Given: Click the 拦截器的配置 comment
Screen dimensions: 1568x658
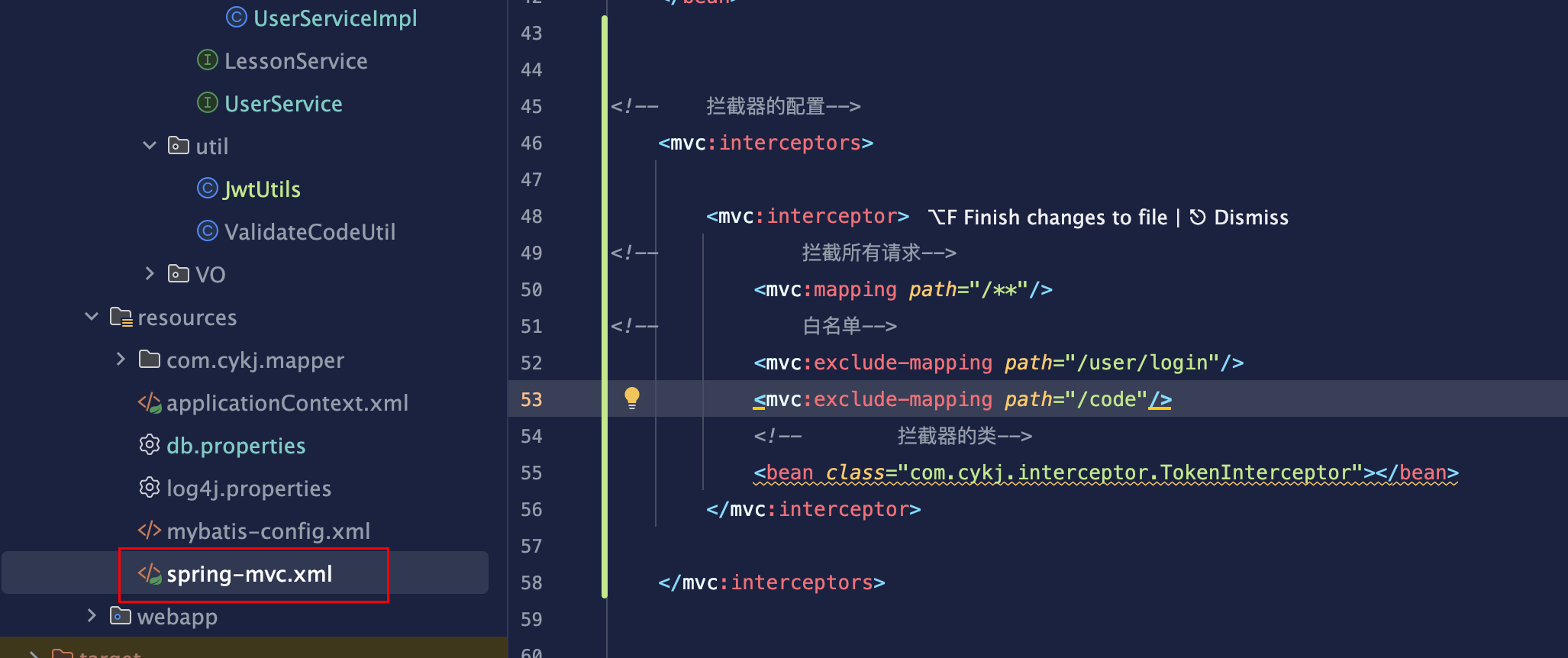Looking at the screenshot, I should coord(766,106).
